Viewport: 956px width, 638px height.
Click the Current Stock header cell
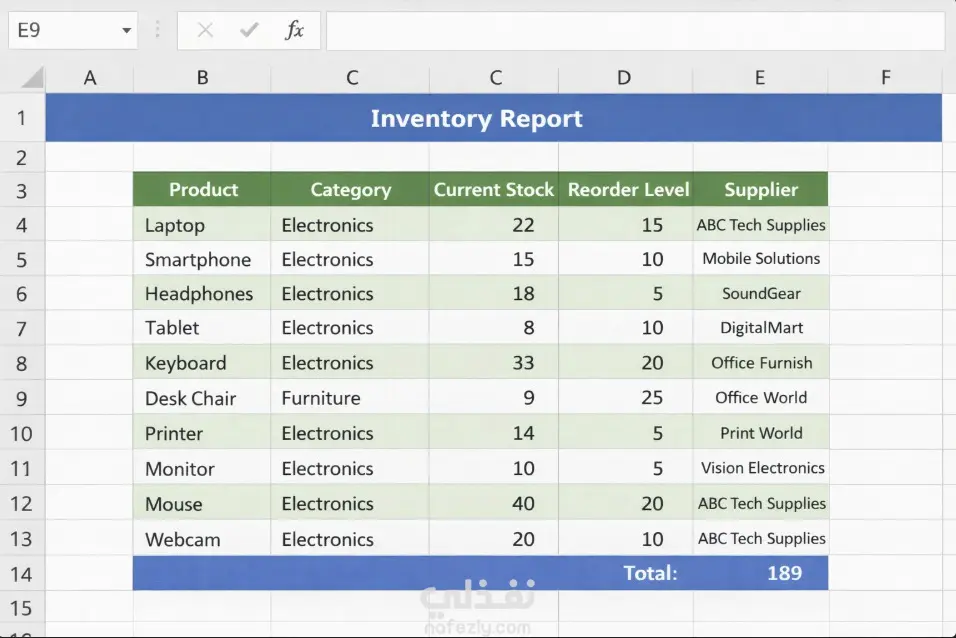pyautogui.click(x=493, y=190)
